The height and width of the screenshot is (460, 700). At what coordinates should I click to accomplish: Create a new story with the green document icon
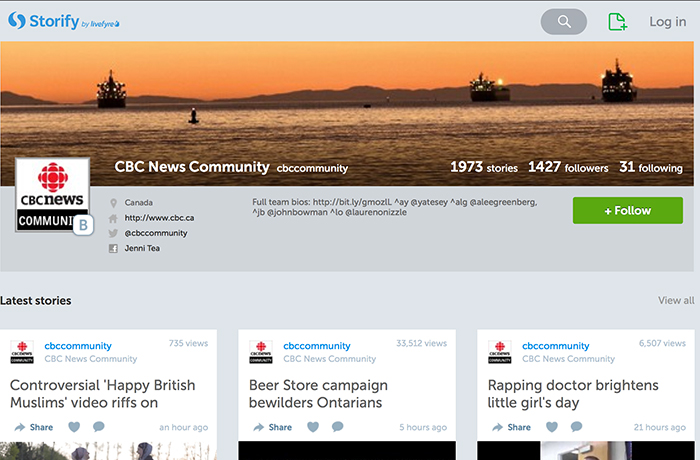tap(617, 22)
